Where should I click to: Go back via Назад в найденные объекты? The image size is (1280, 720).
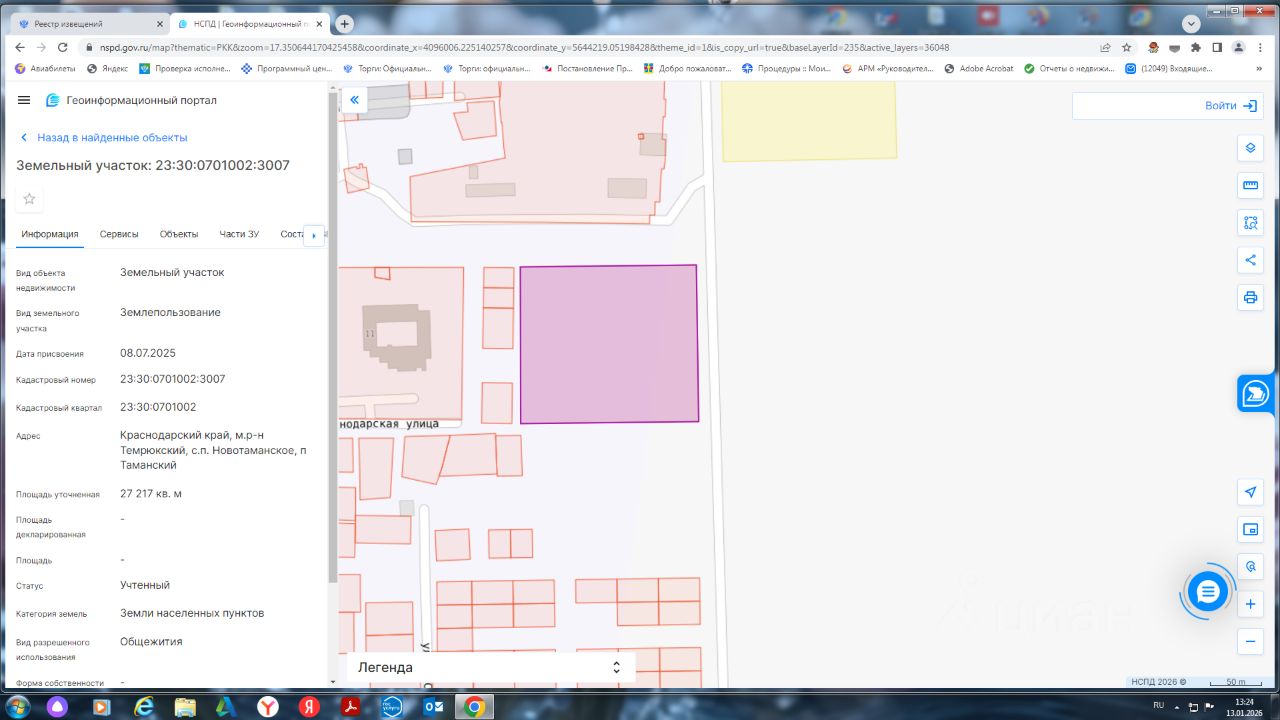pyautogui.click(x=104, y=138)
